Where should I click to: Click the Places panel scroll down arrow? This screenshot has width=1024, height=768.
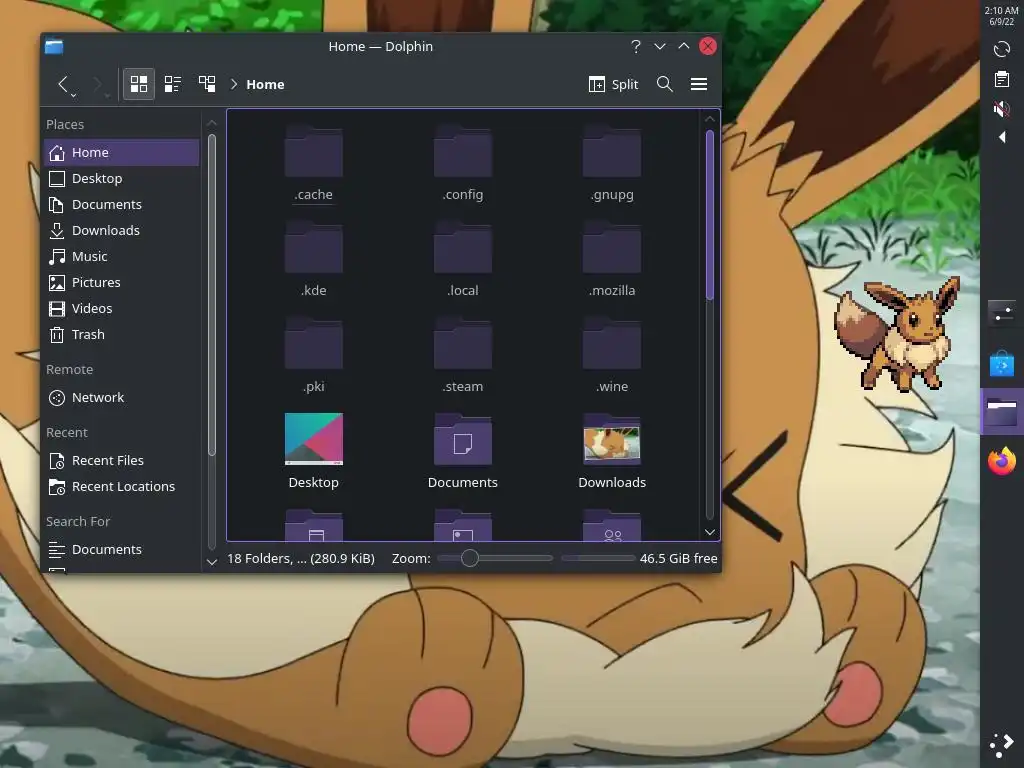[x=212, y=562]
